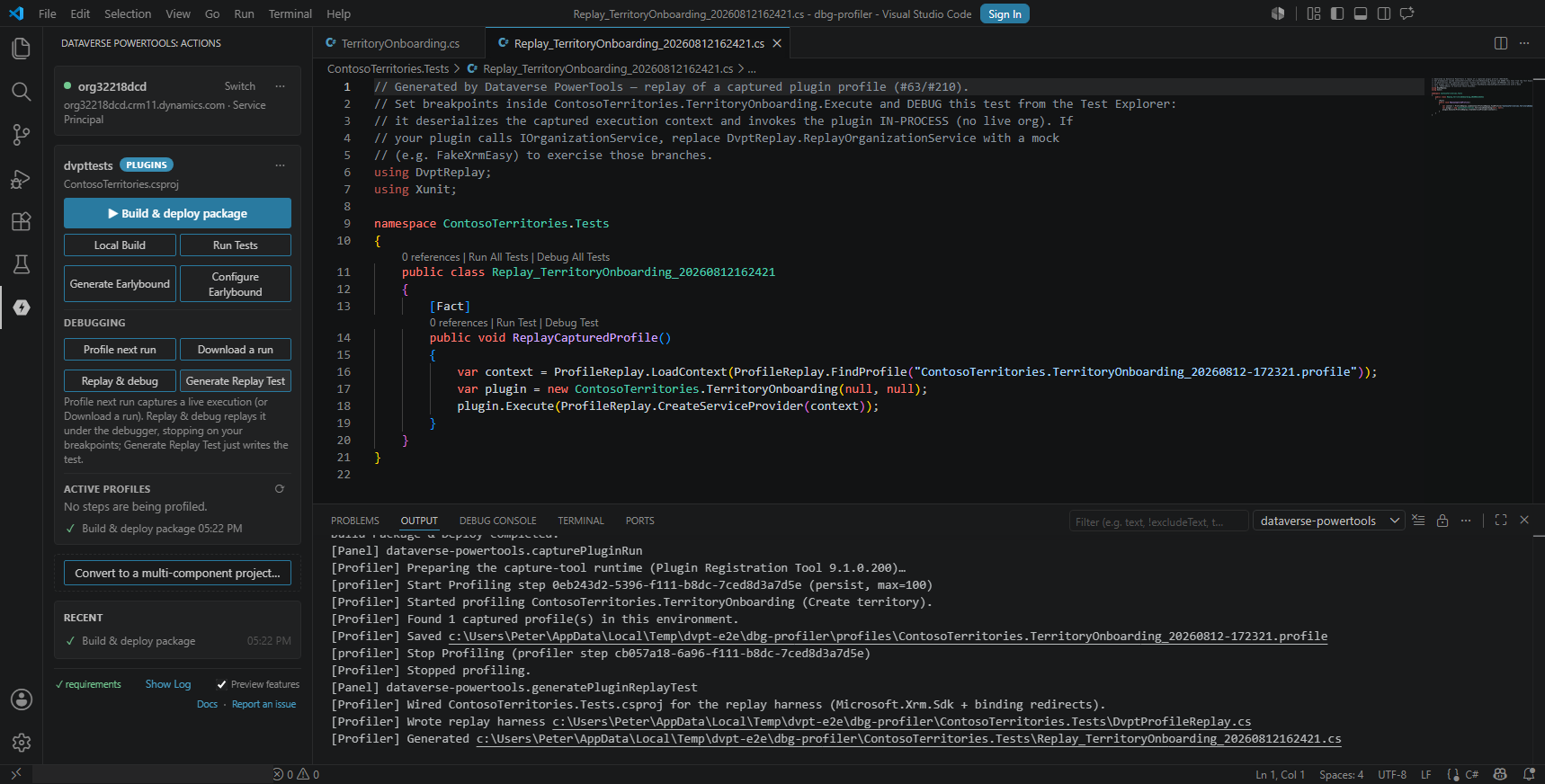Screen dimensions: 1545x784
Task: Click Build & deploy package button
Action: pos(177,213)
